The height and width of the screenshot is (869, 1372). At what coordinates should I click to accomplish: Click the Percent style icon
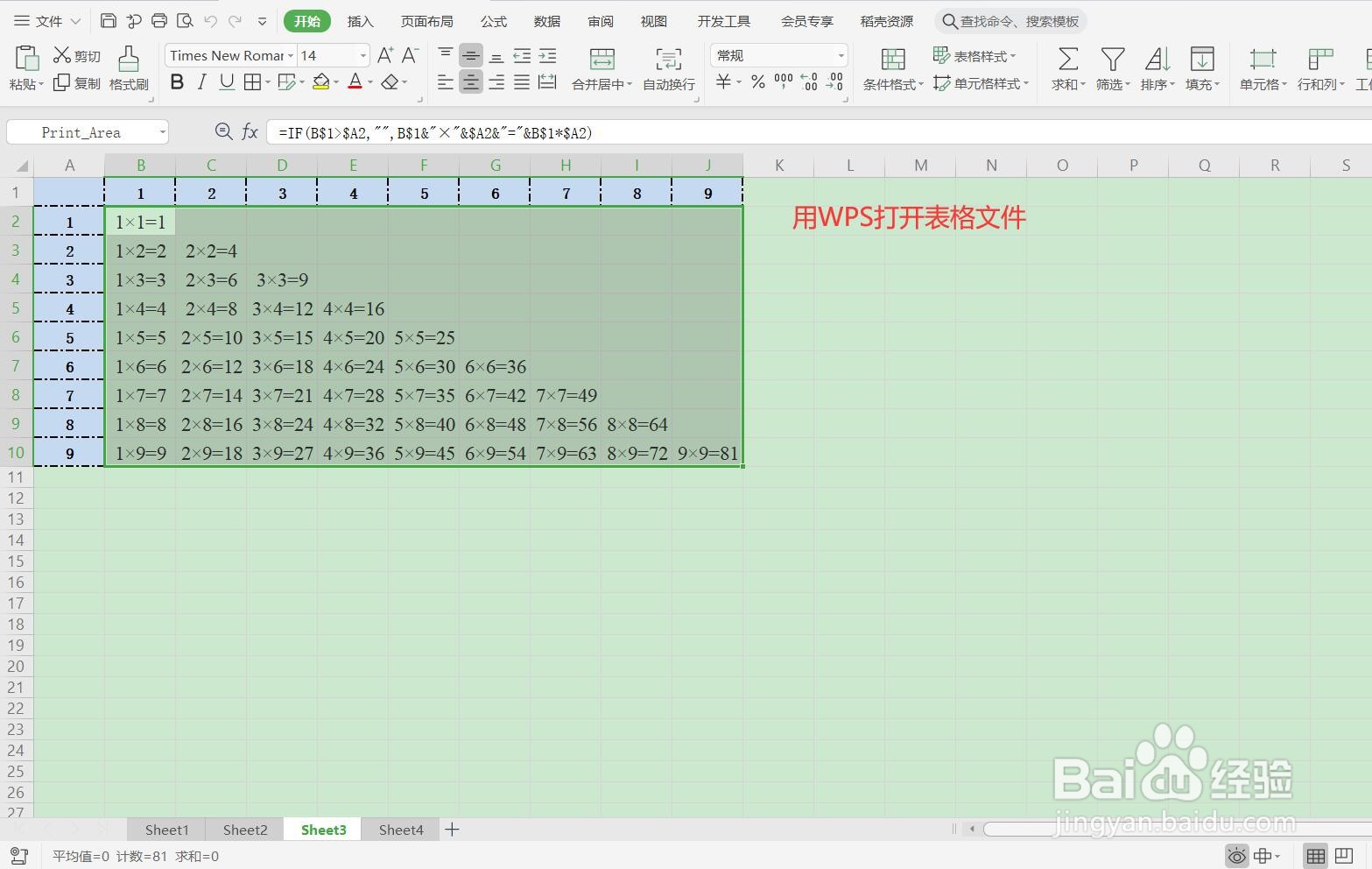tap(758, 82)
